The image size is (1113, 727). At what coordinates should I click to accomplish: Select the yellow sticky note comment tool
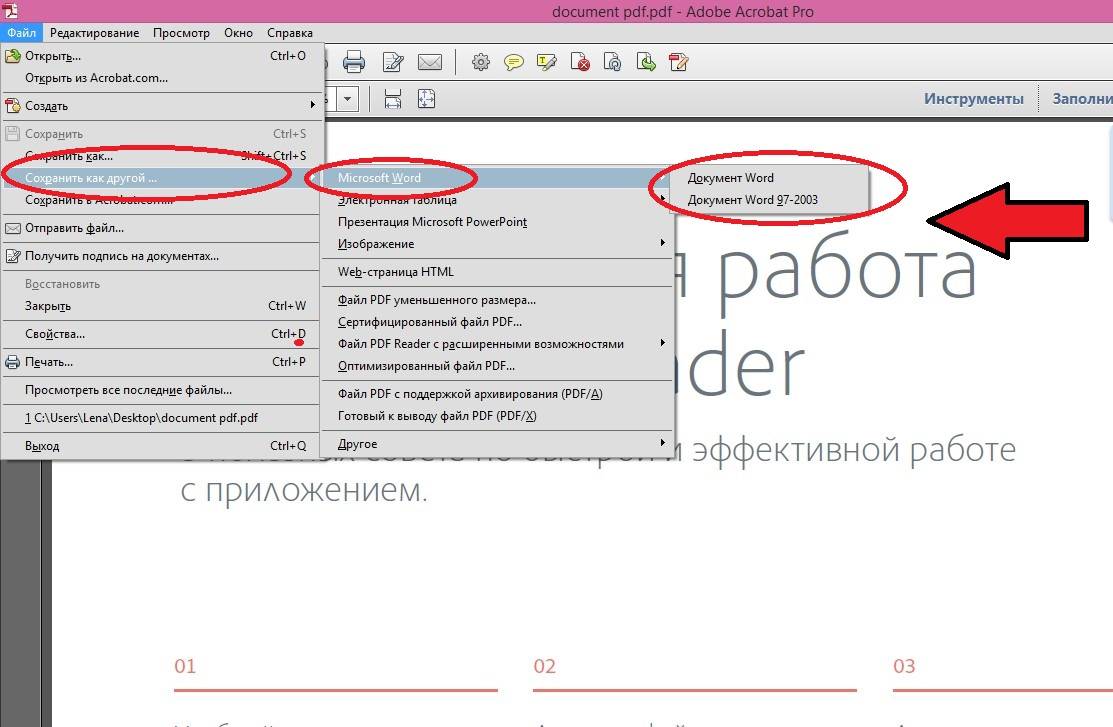pos(514,63)
